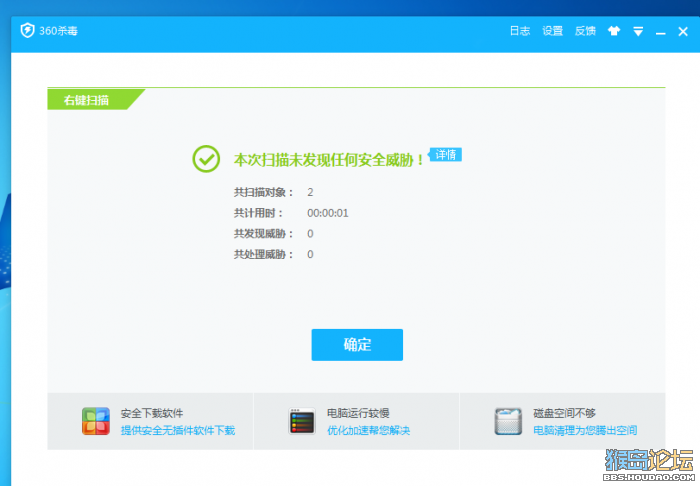The width and height of the screenshot is (700, 486).
Task: Click the 电脑运行较慢 optimizer icon
Action: coord(302,421)
